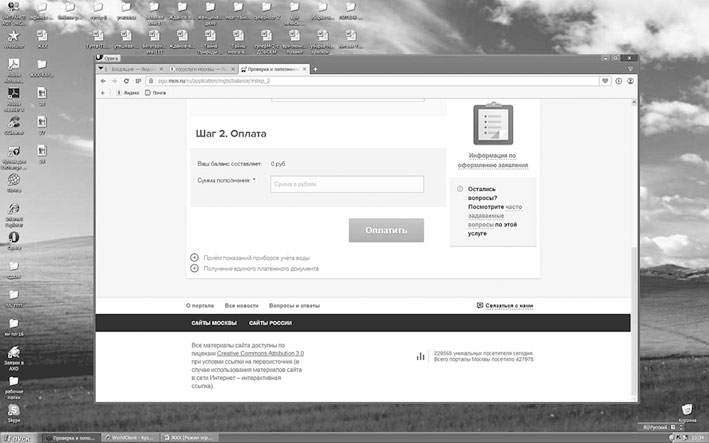The width and height of the screenshot is (709, 443).
Task: Open the Вопросы и ответы footer link
Action: tap(294, 306)
